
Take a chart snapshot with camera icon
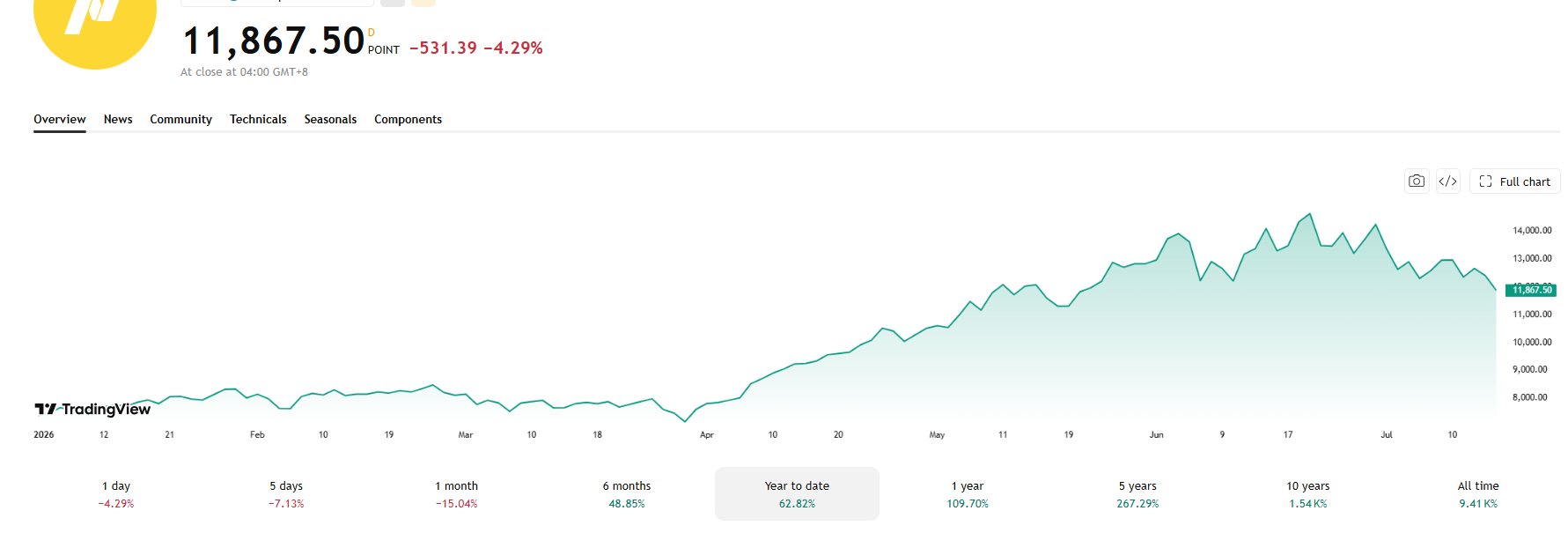point(1416,181)
